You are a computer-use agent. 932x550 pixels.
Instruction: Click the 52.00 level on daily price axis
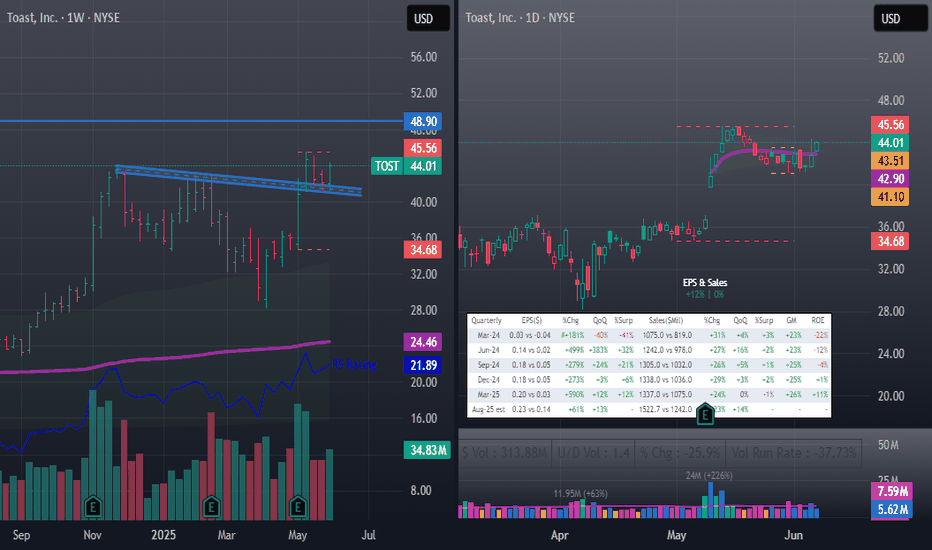pos(891,58)
